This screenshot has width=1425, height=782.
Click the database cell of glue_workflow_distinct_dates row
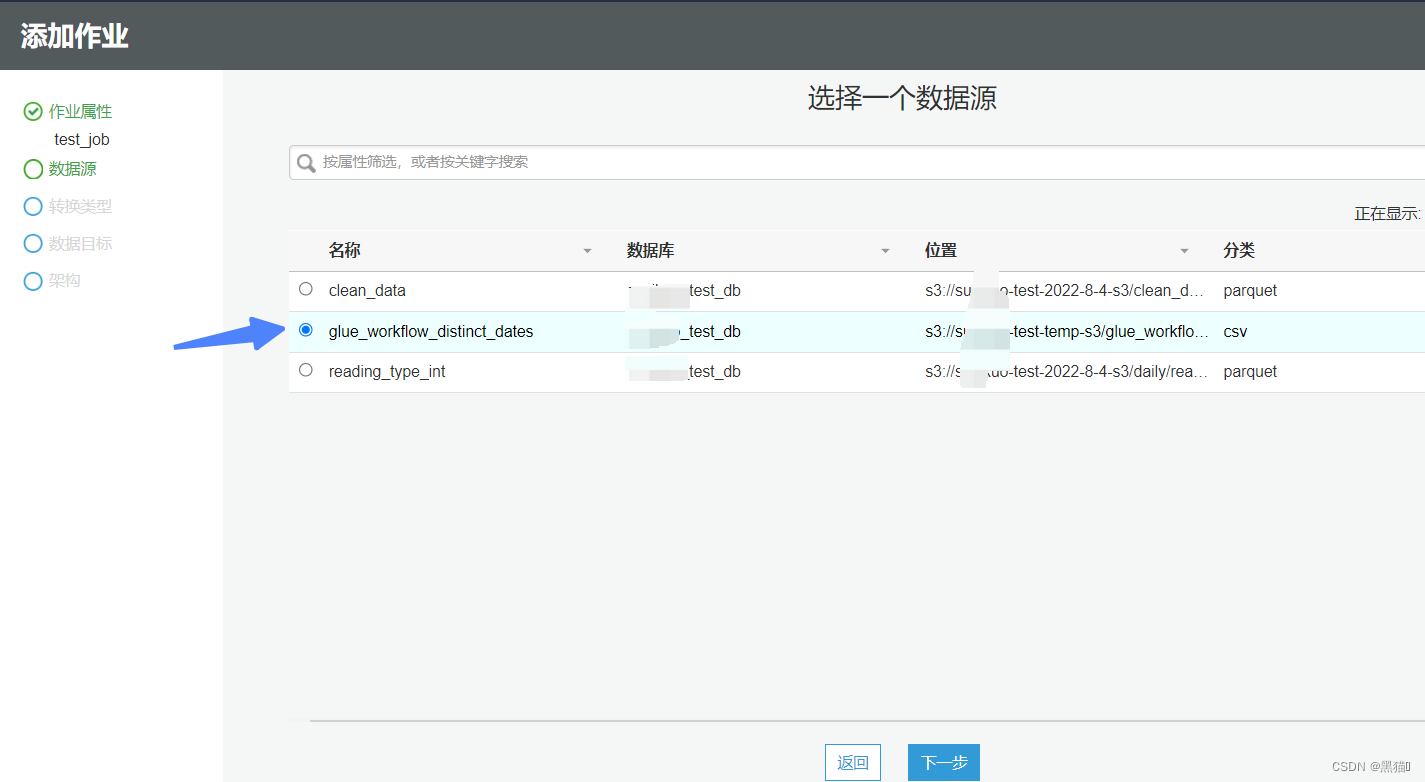point(684,332)
